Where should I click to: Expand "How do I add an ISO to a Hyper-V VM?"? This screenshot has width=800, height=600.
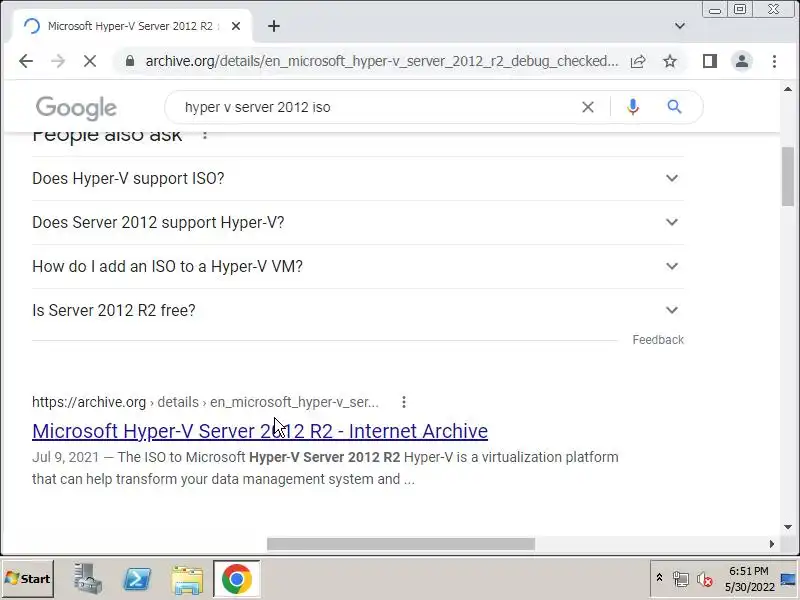click(x=358, y=266)
